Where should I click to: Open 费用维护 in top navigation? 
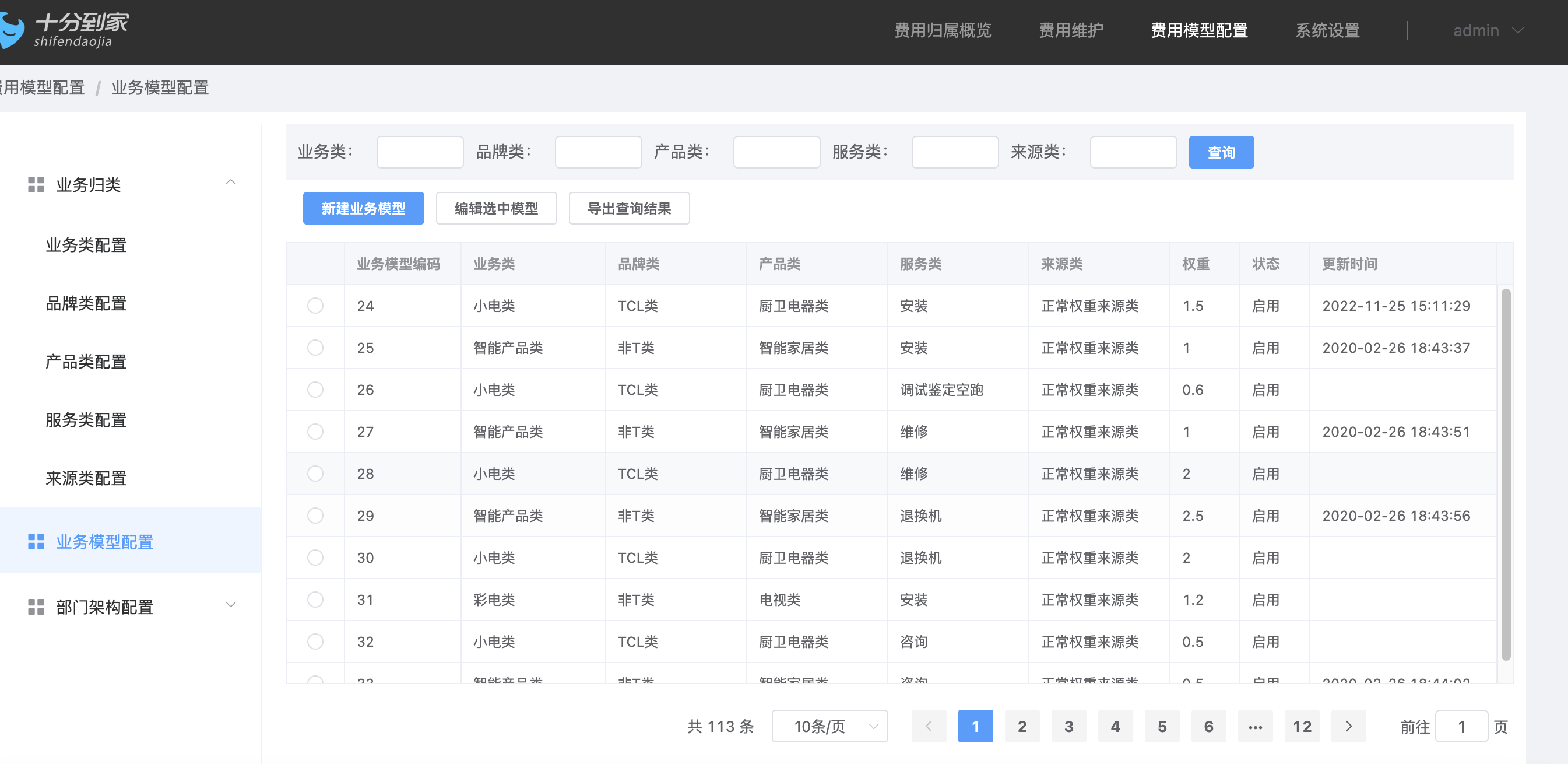(1071, 30)
